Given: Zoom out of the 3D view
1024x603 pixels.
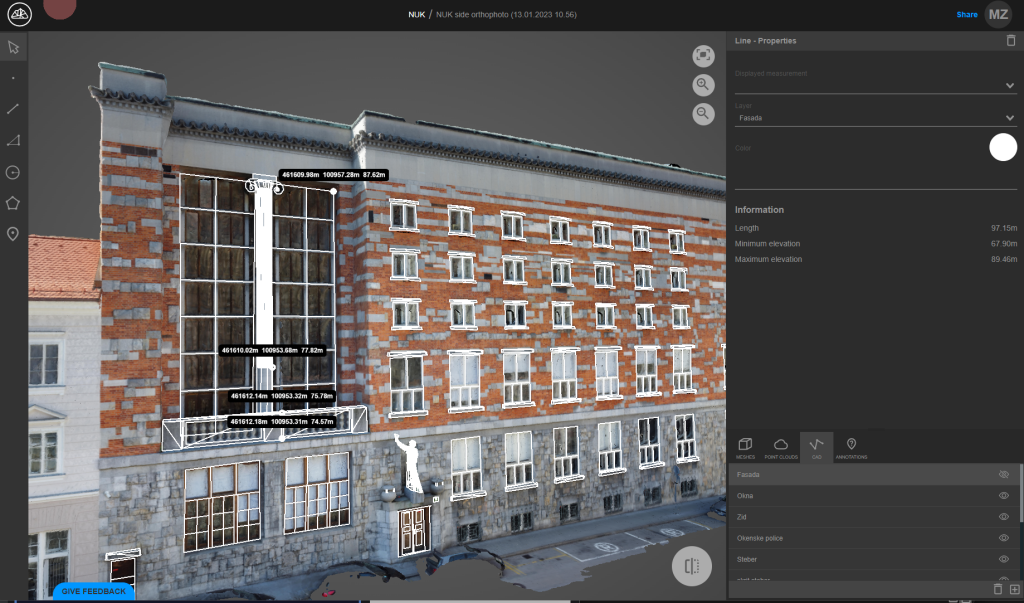Looking at the screenshot, I should (x=704, y=113).
